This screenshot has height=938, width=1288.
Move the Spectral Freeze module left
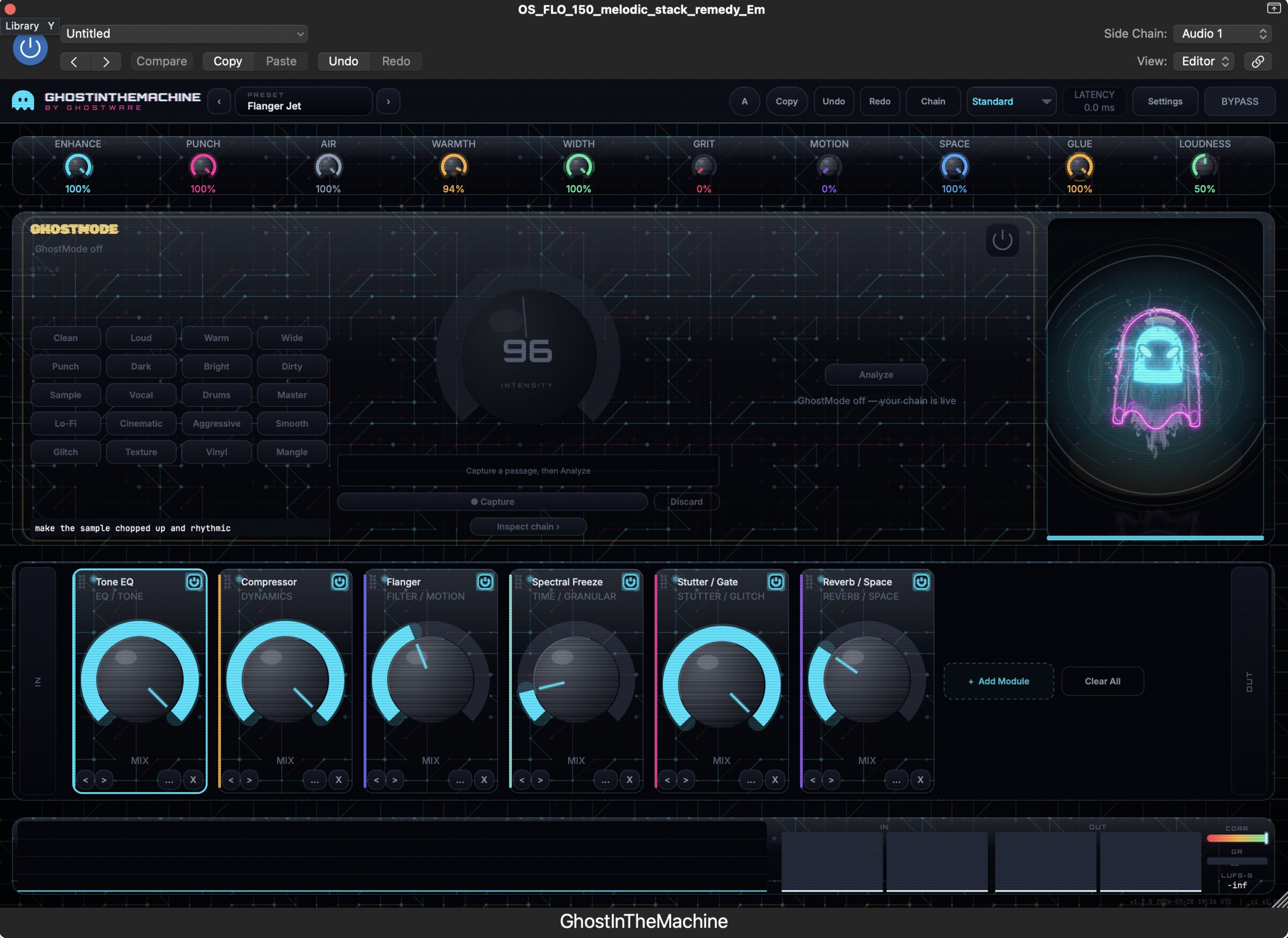522,780
